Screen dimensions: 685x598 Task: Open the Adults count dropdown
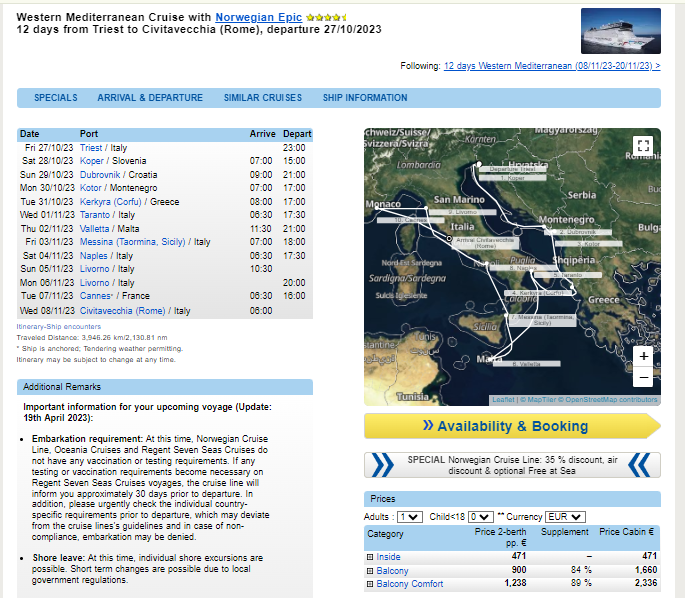tap(410, 517)
